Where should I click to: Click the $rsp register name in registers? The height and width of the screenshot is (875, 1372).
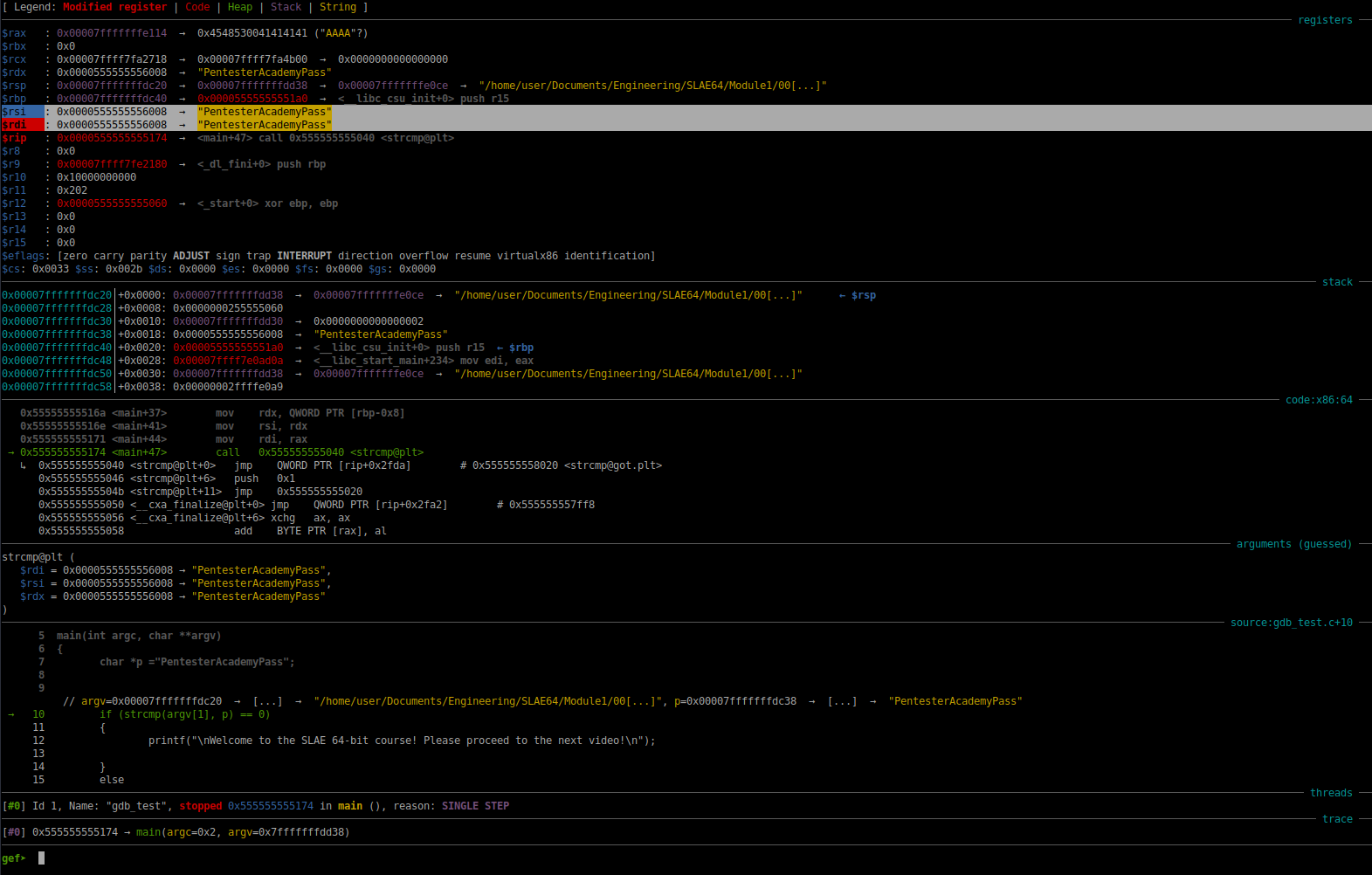point(14,86)
